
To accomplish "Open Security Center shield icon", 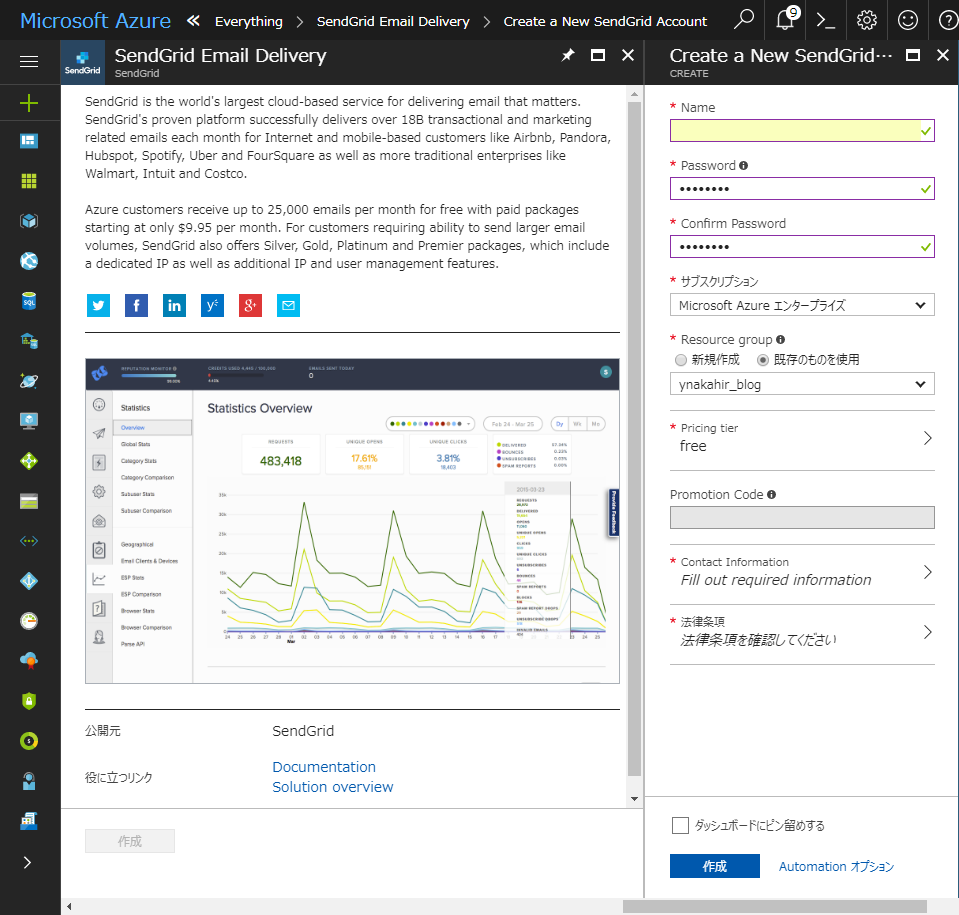I will (x=29, y=701).
